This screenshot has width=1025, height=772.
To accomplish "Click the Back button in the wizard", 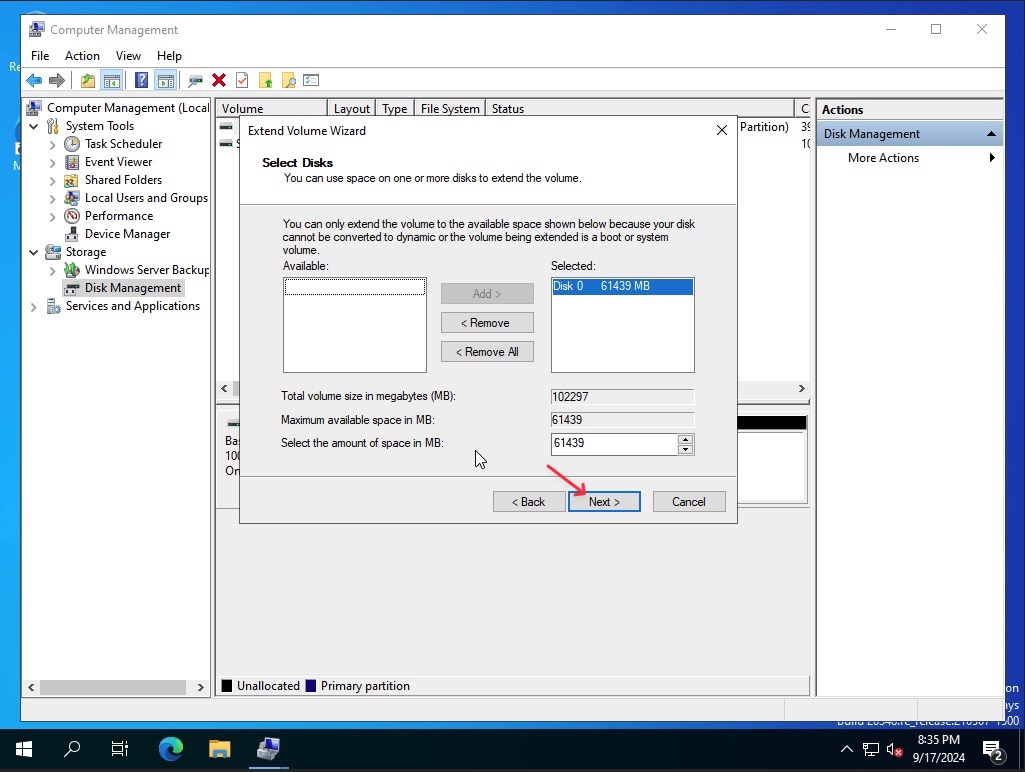I will coord(529,502).
